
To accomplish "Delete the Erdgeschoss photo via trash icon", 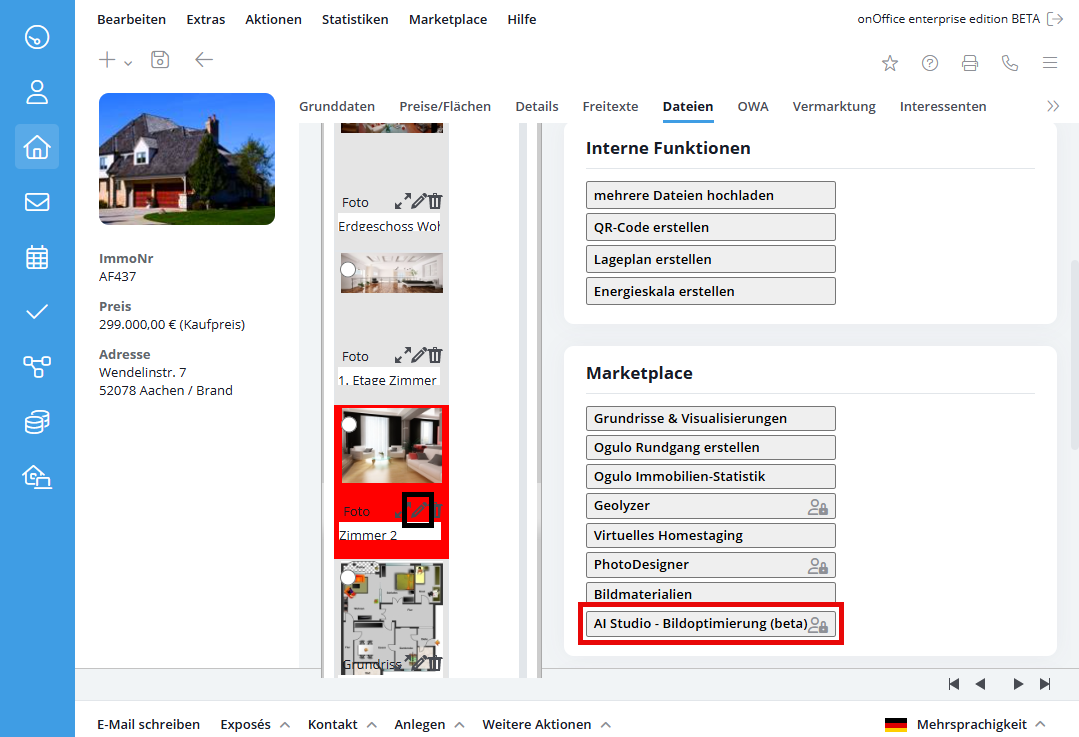I will point(435,201).
